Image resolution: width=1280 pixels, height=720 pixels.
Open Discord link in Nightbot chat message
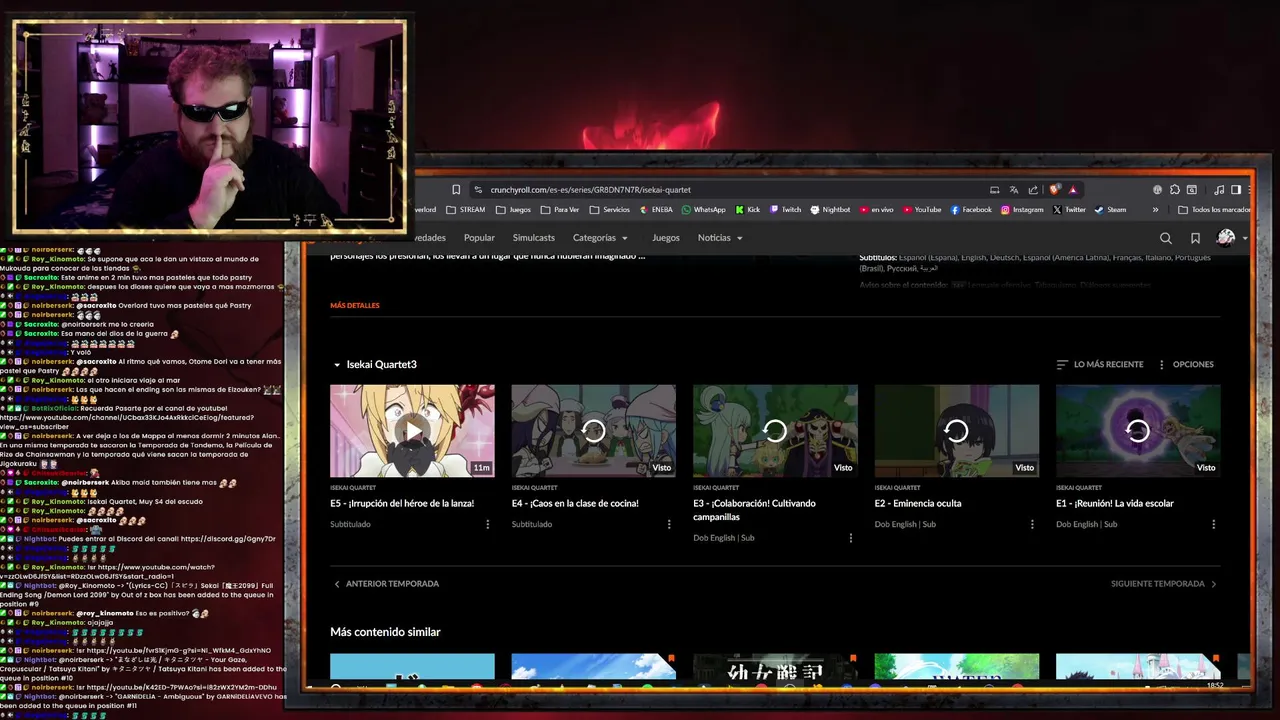[229, 539]
